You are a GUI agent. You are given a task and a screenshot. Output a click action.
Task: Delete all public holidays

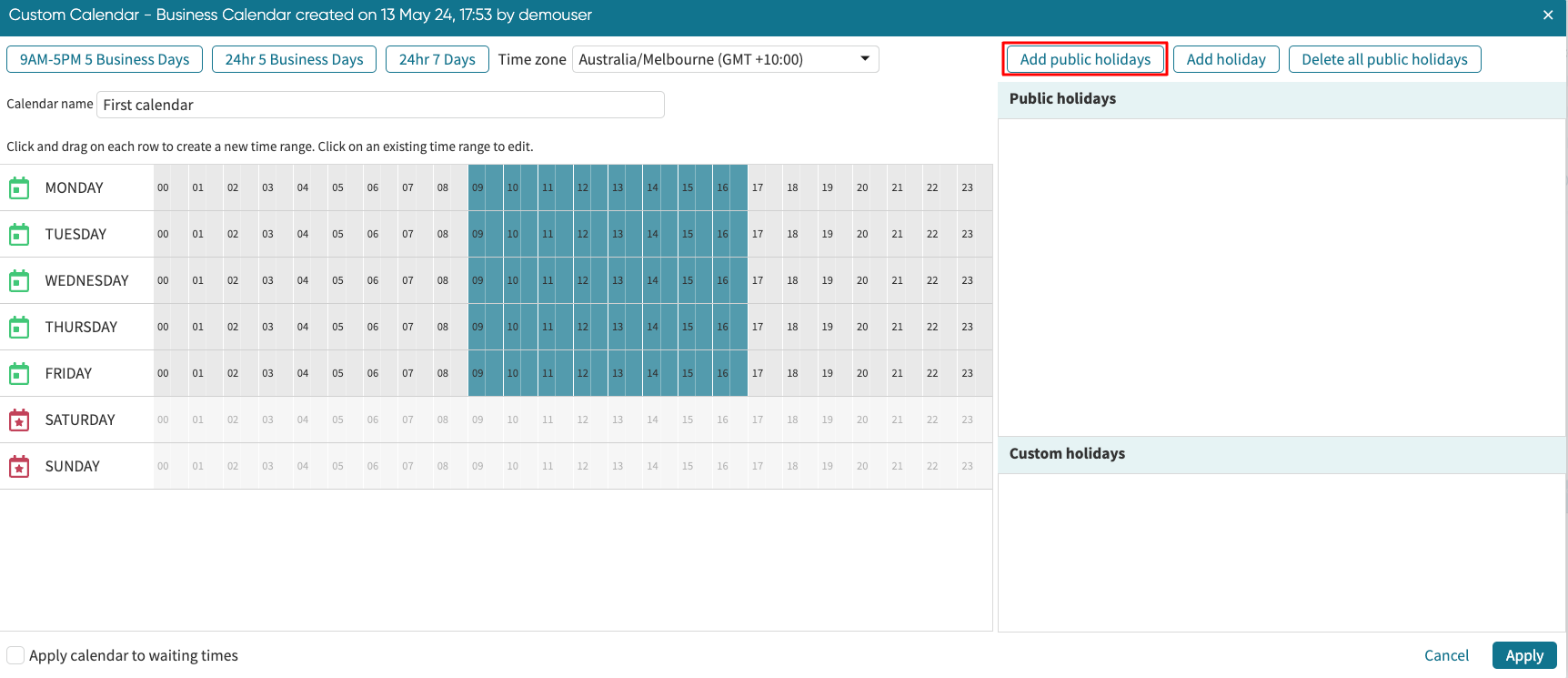tap(1383, 59)
